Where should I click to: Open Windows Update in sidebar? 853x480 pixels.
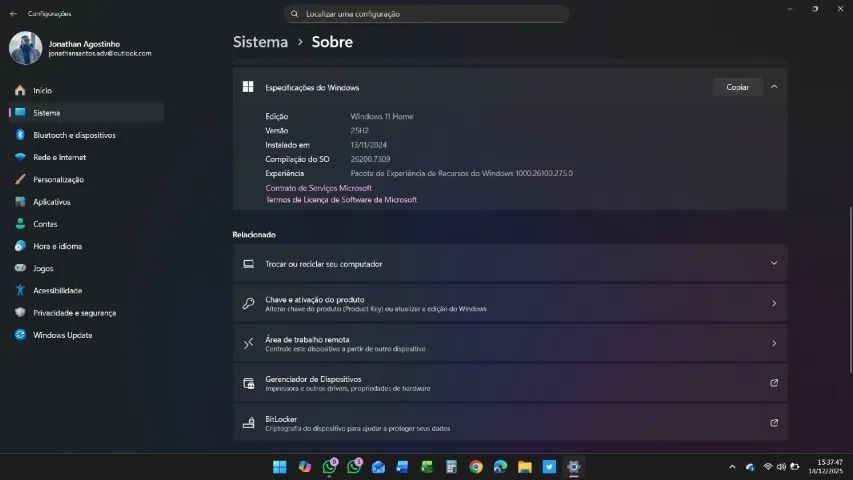coord(62,335)
